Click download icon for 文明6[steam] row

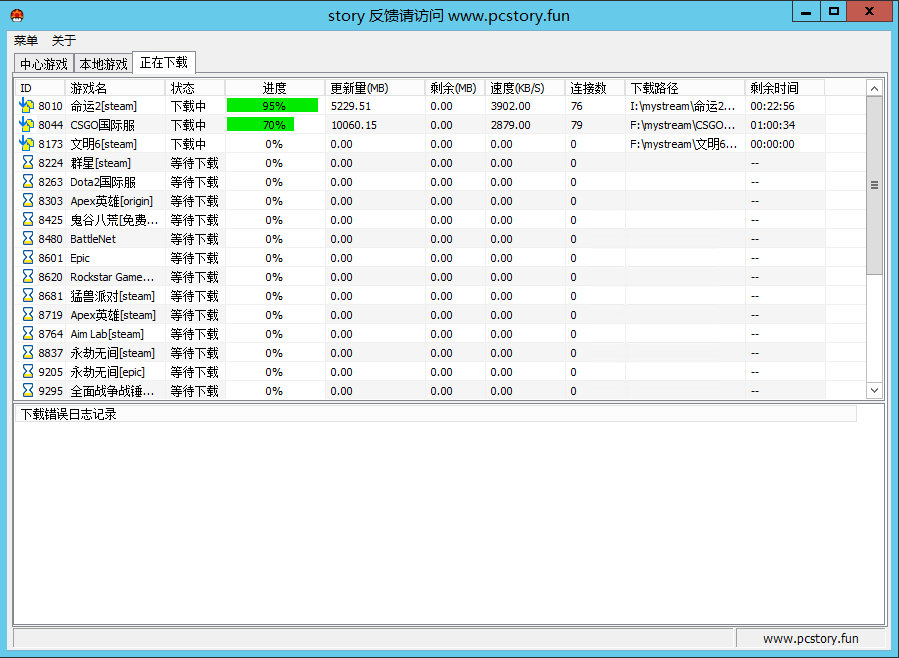[26, 143]
